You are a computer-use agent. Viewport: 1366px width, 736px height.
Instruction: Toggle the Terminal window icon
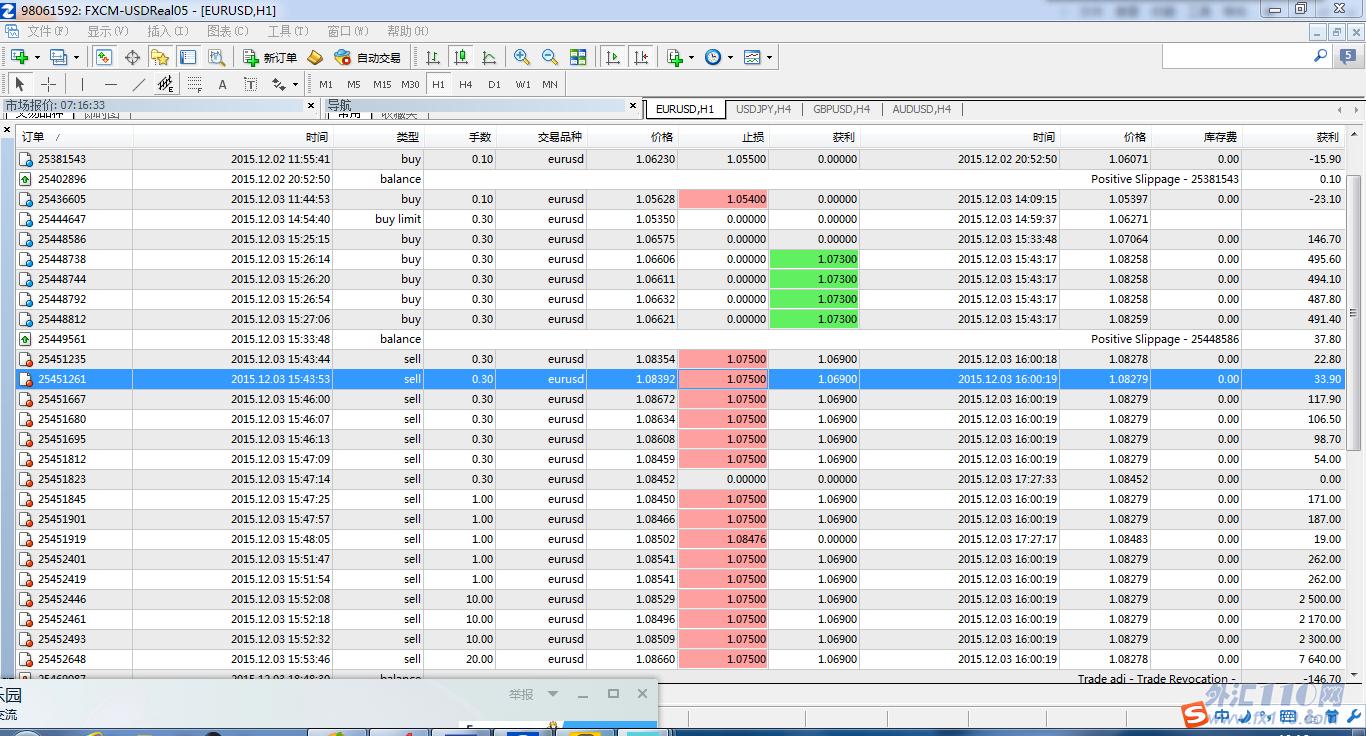point(188,57)
